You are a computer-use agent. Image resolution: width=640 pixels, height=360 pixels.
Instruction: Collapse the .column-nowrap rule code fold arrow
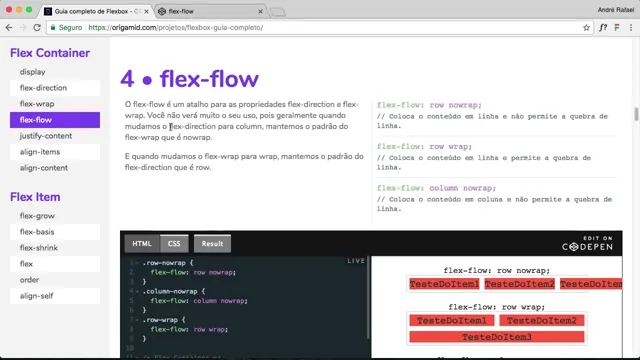pos(137,291)
